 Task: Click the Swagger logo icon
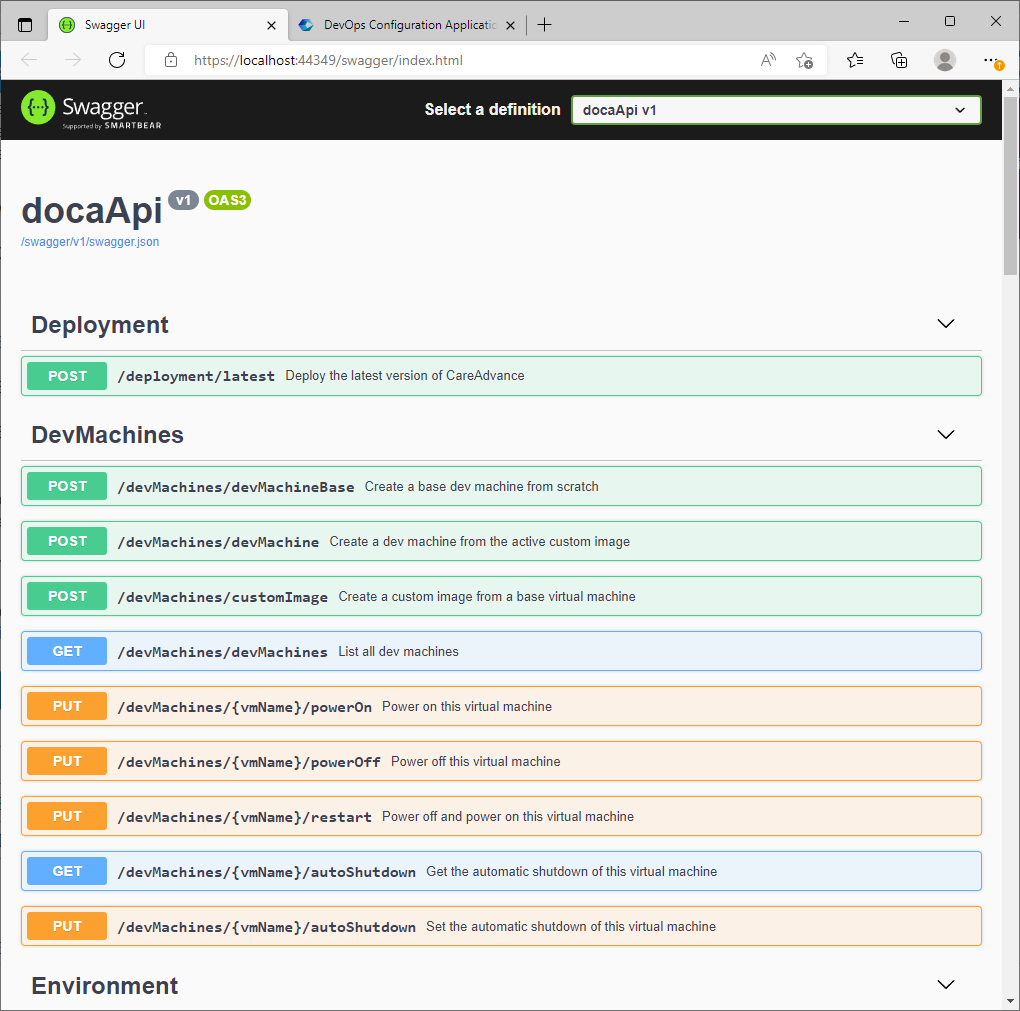click(x=36, y=110)
